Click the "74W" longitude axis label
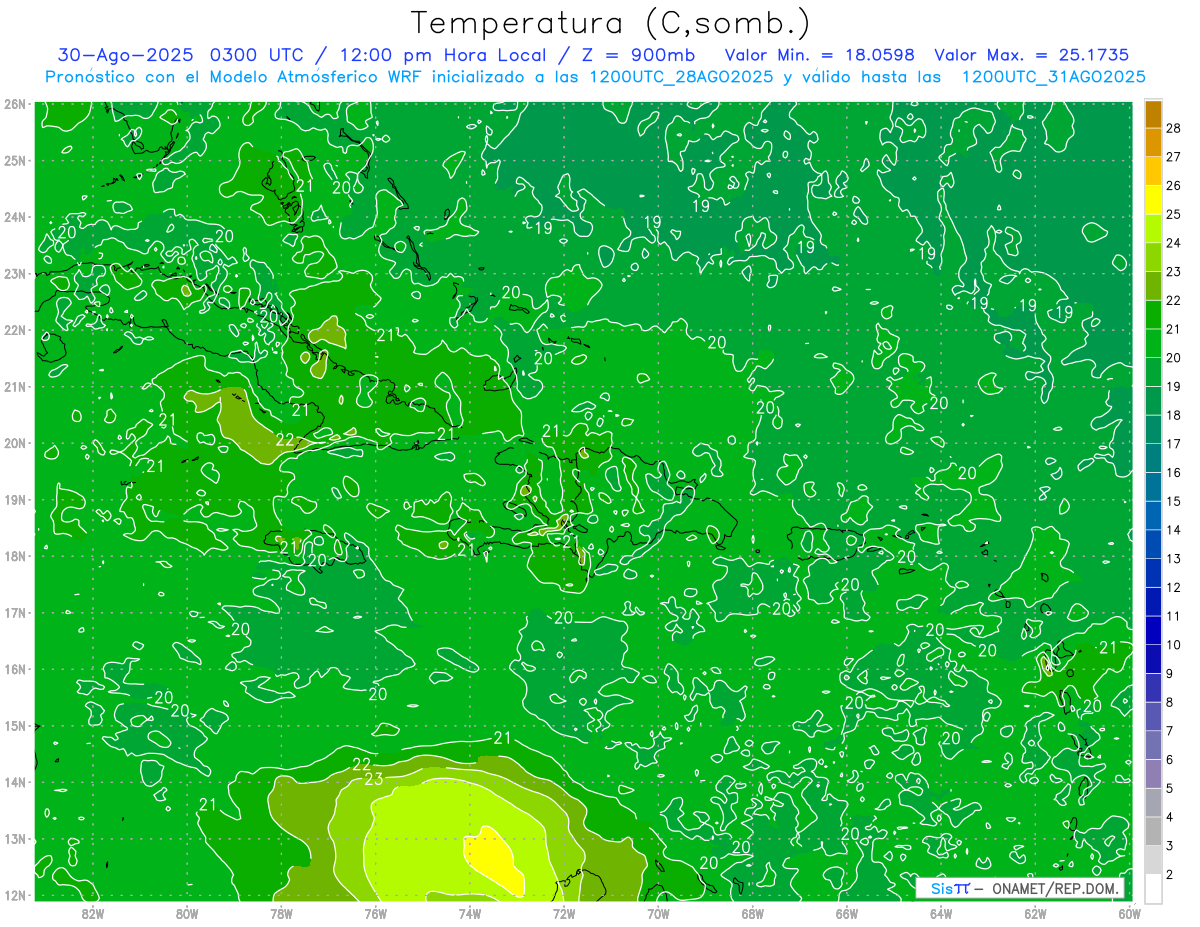 coord(470,912)
